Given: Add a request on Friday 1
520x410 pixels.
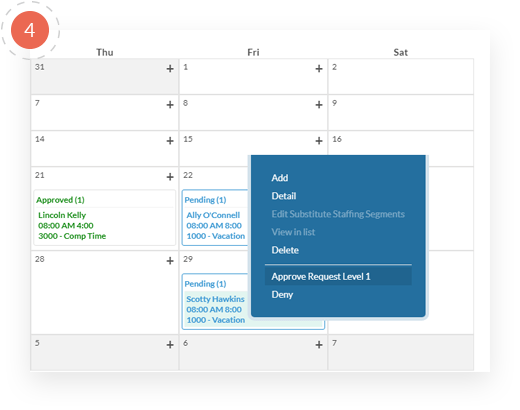Looking at the screenshot, I should pyautogui.click(x=319, y=69).
